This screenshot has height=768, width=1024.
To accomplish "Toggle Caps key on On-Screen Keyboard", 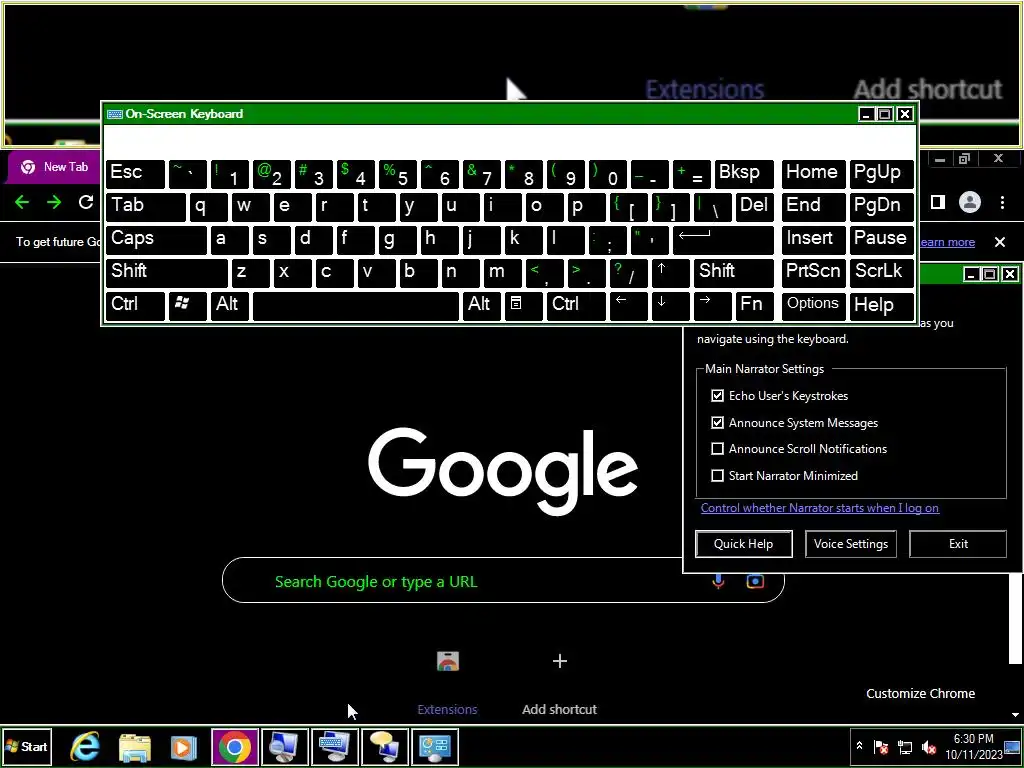I will (156, 240).
